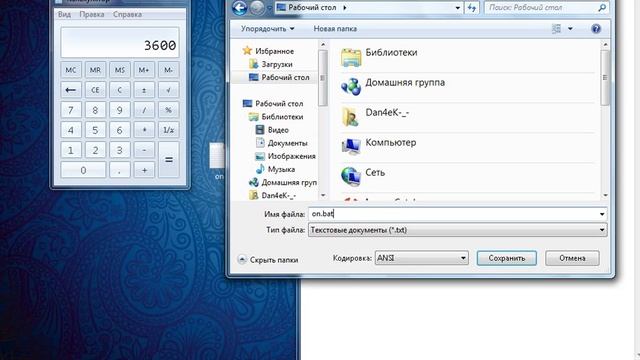Open Тип файла dropdown
This screenshot has height=360, width=640.
(457, 230)
